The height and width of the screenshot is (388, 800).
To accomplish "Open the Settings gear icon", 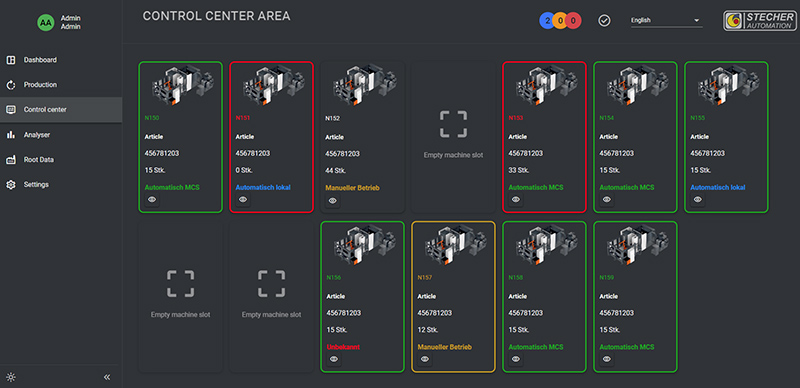I will [11, 184].
